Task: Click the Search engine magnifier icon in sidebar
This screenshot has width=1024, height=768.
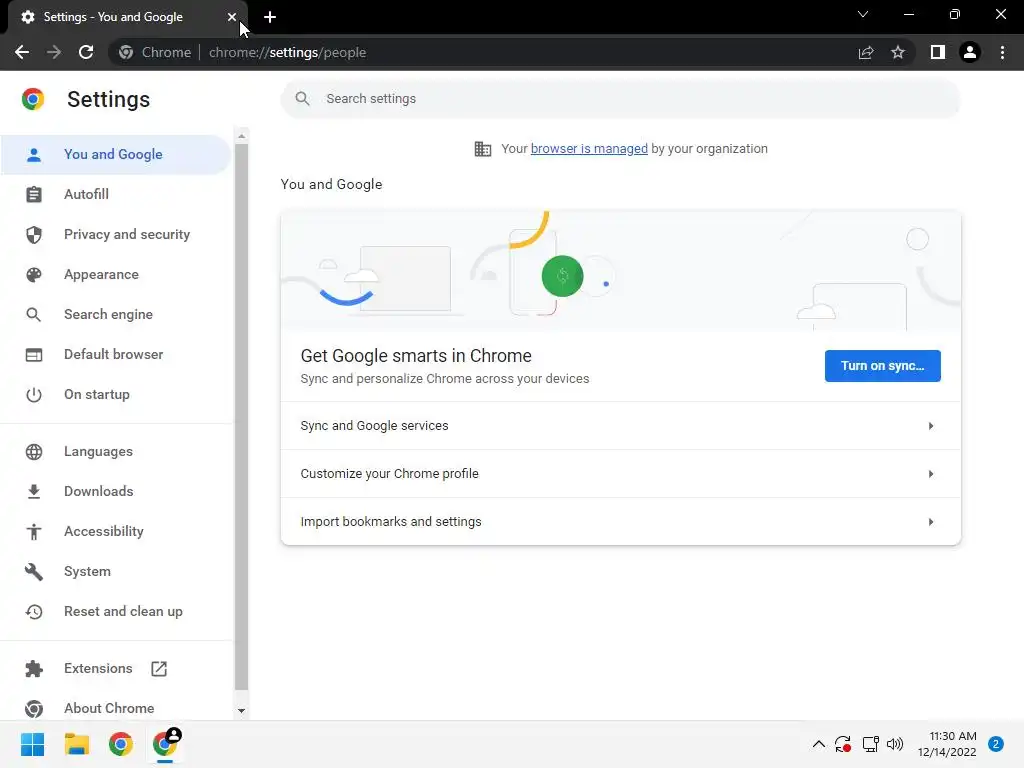Action: coord(34,315)
